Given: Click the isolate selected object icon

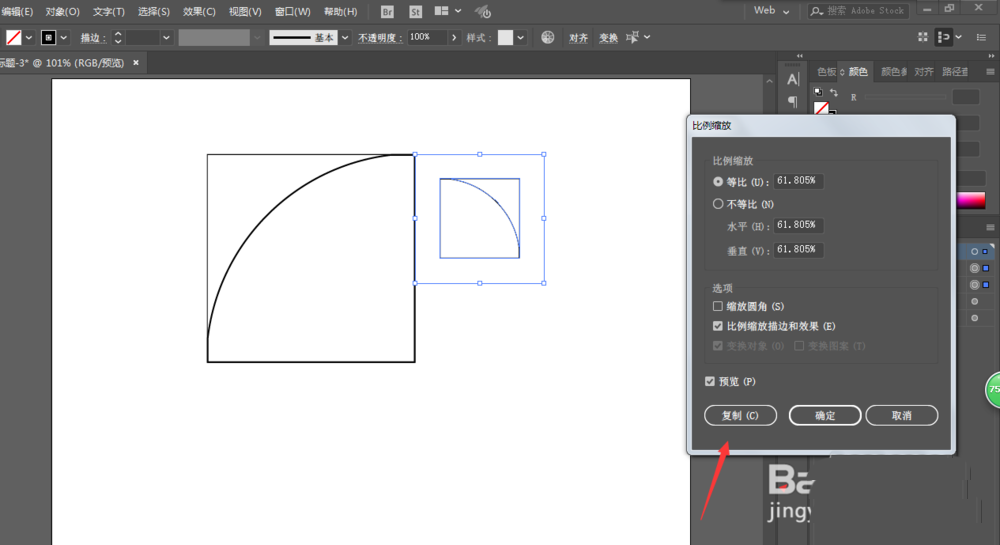Looking at the screenshot, I should [x=632, y=37].
